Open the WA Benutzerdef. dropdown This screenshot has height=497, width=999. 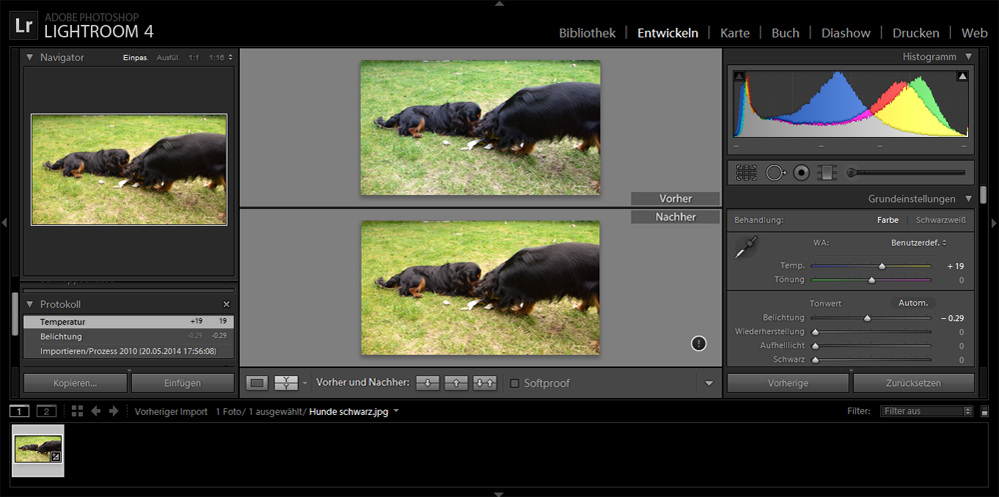(918, 242)
